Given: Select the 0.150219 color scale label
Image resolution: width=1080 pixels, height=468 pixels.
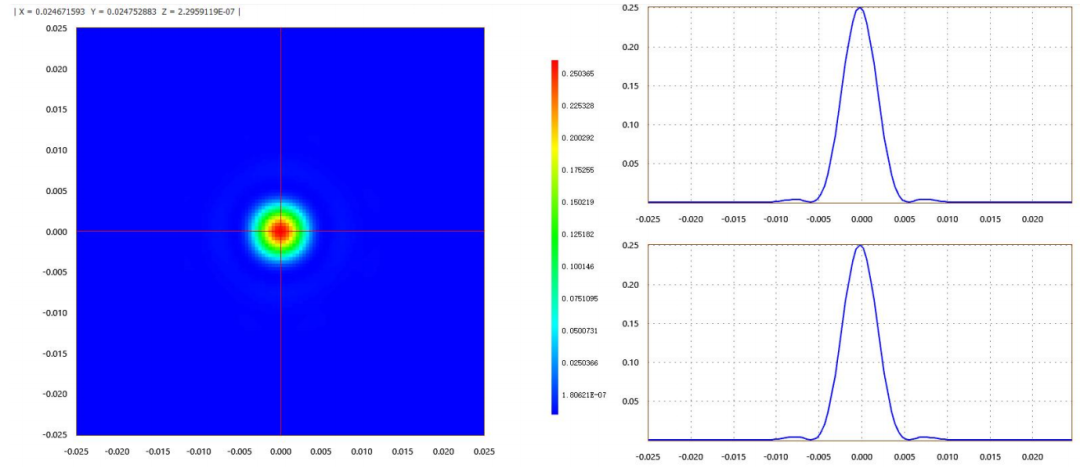Looking at the screenshot, I should pyautogui.click(x=576, y=202).
